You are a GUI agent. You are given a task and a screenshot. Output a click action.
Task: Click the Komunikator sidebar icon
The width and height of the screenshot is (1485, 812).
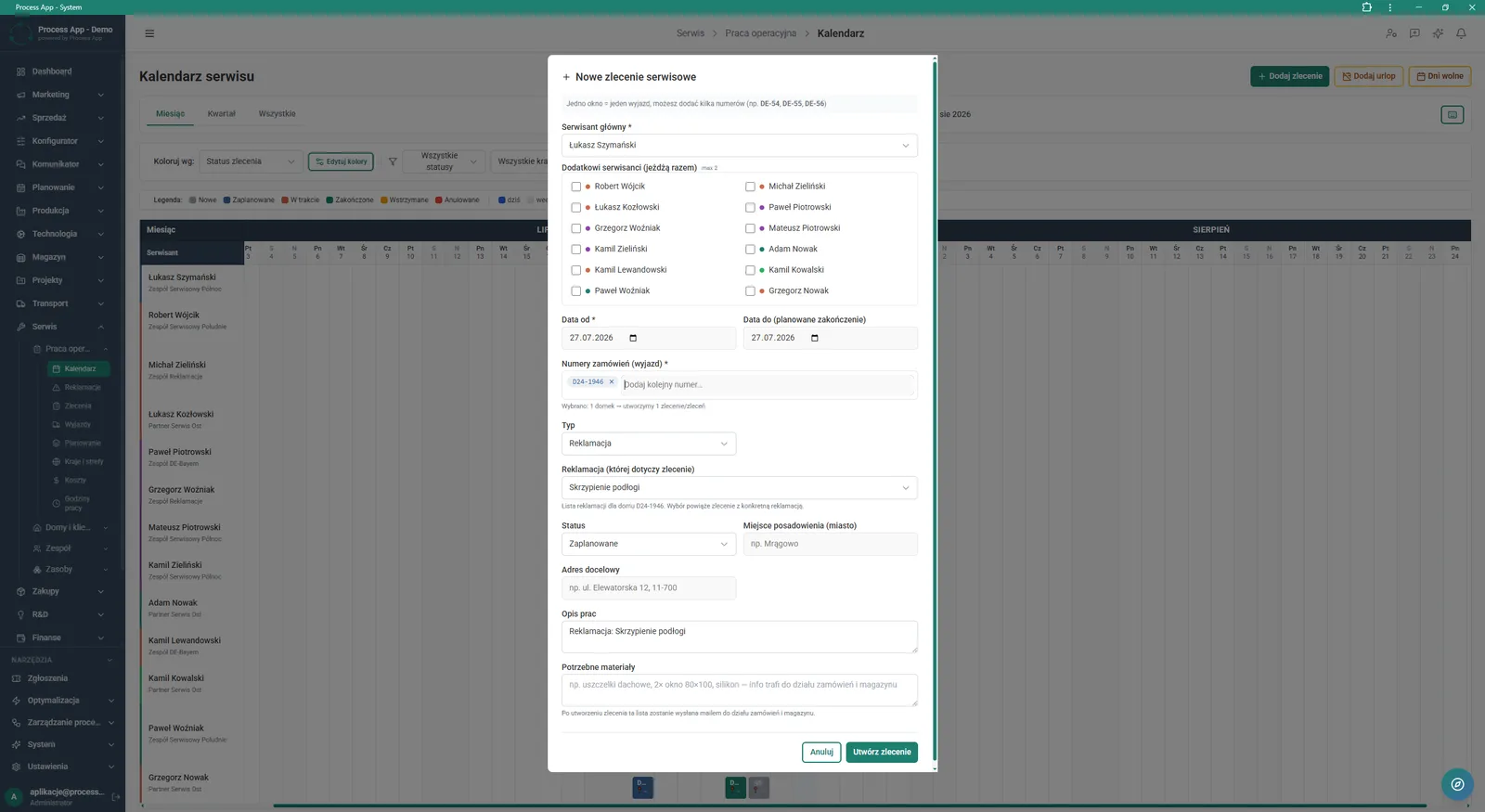click(20, 164)
